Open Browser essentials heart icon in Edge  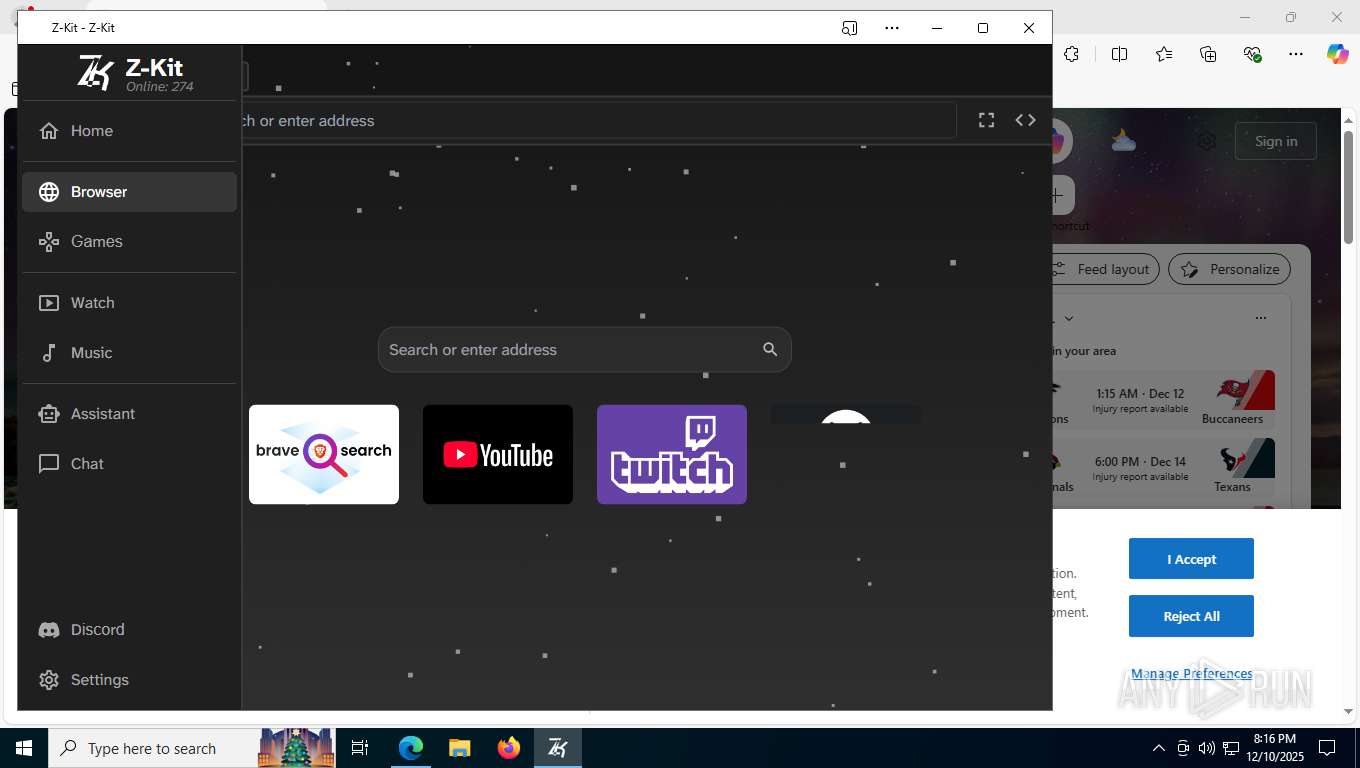[1252, 54]
